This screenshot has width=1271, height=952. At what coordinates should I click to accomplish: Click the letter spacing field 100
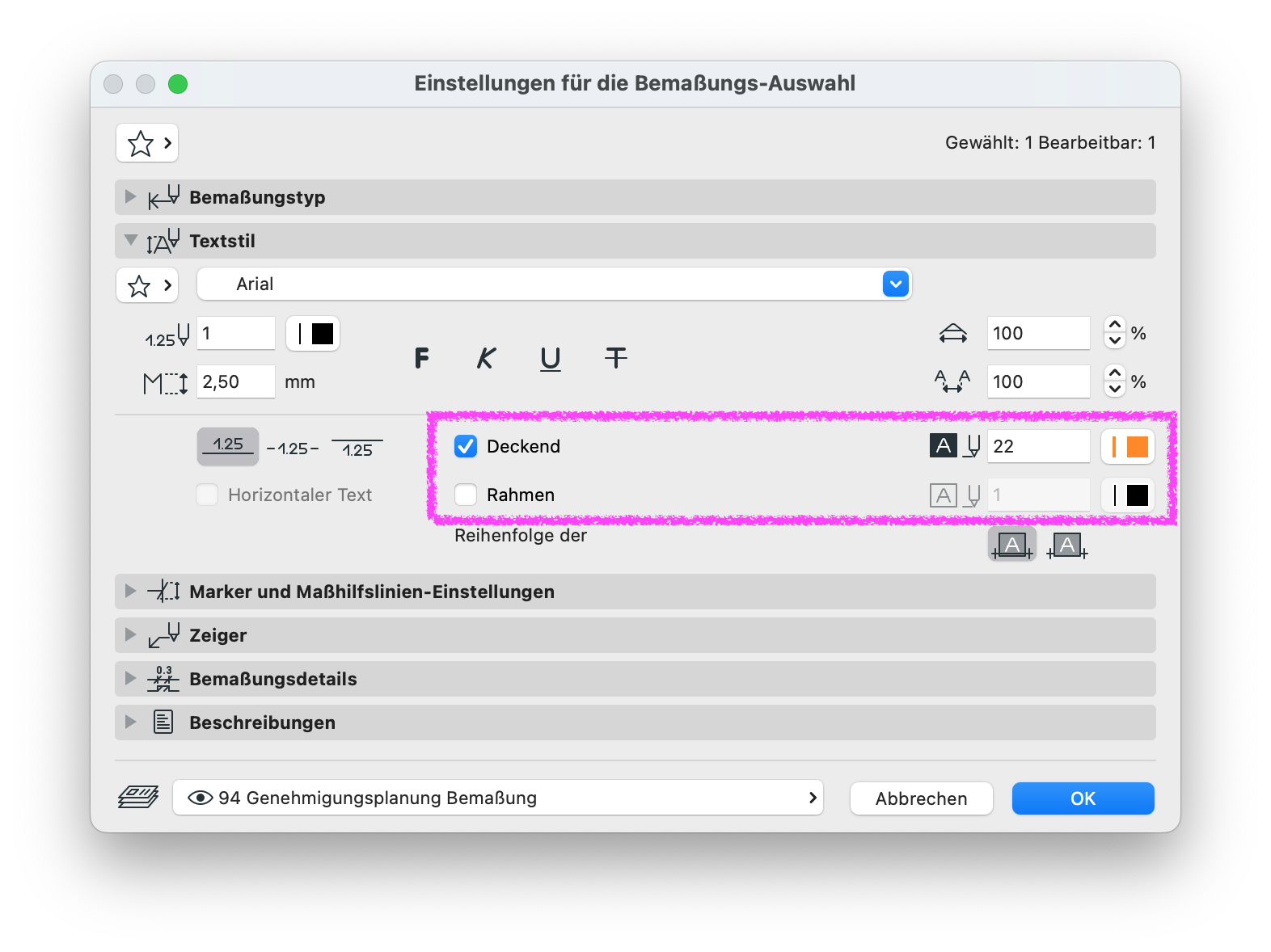point(1039,381)
